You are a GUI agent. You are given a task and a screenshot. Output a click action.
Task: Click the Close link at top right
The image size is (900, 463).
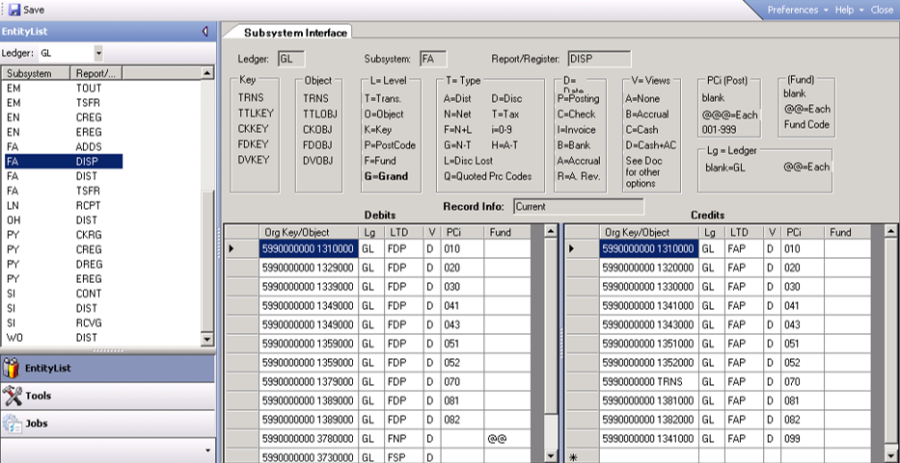click(882, 9)
